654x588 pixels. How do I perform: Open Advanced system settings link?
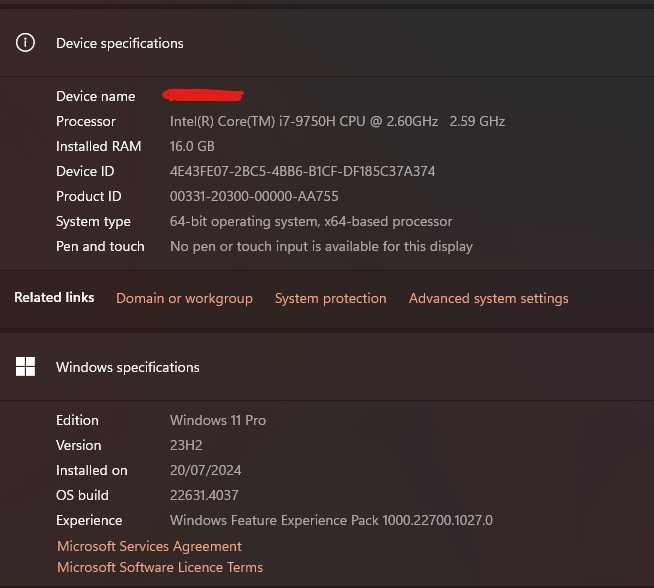pyautogui.click(x=488, y=298)
